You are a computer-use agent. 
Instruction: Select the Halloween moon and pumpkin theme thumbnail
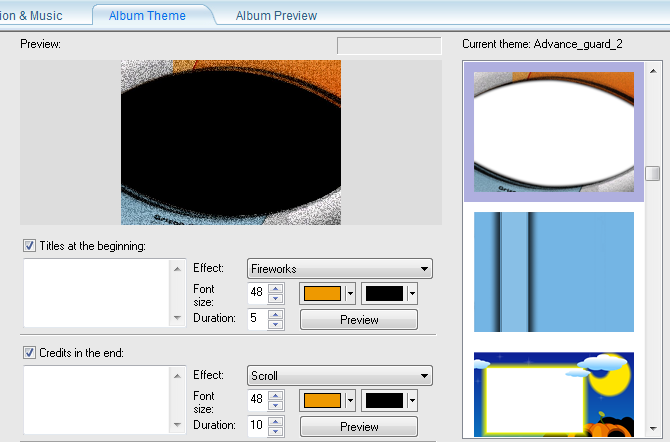[x=554, y=394]
